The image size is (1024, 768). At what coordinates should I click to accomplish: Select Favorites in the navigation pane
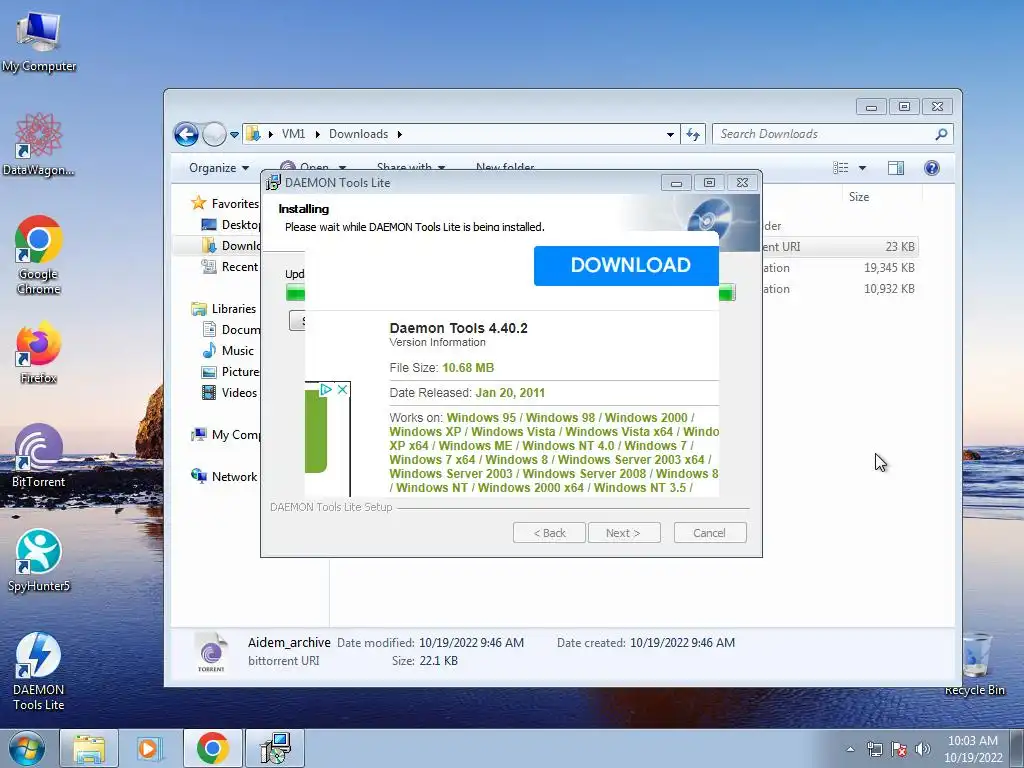[x=225, y=203]
